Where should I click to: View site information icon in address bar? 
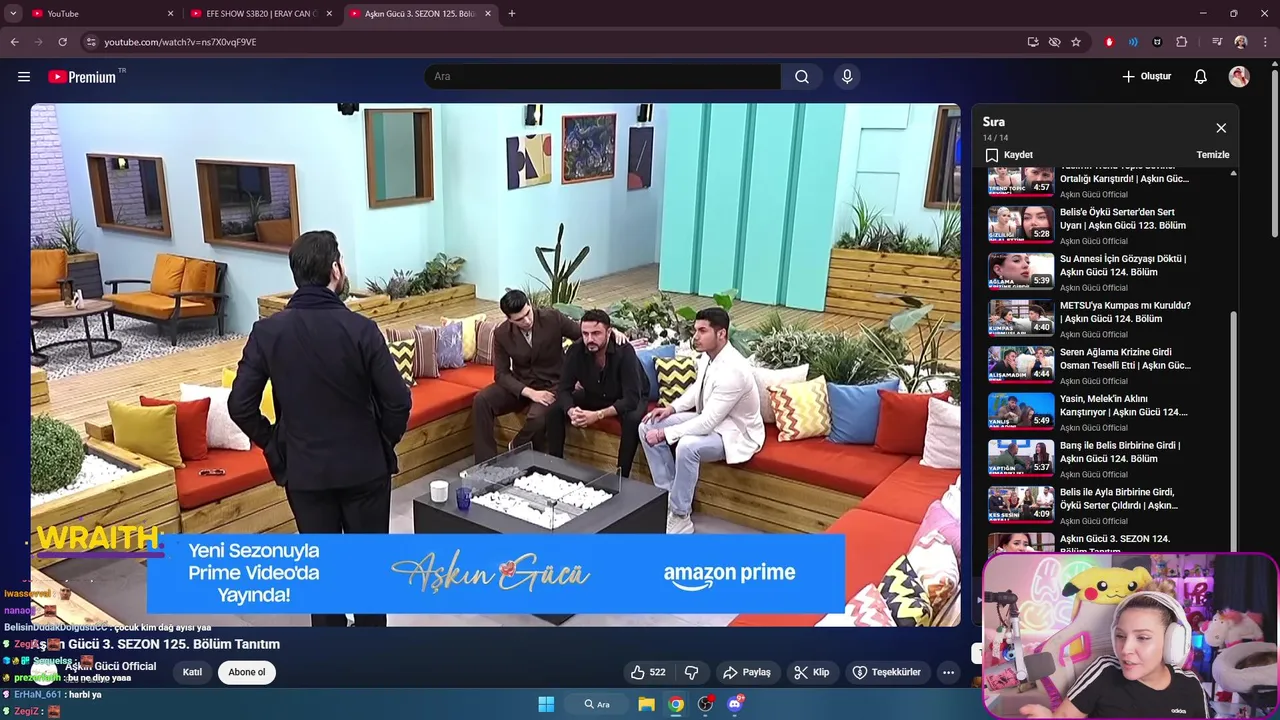point(91,42)
